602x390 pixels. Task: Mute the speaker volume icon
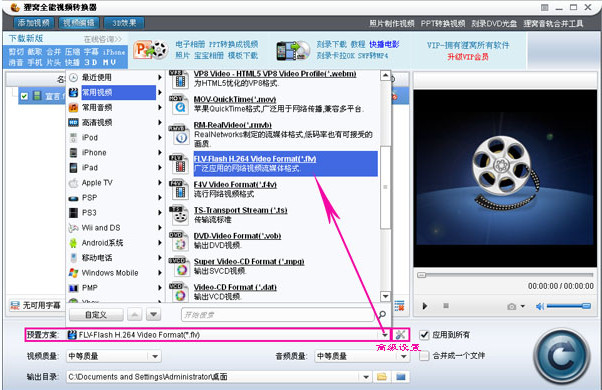click(x=540, y=306)
